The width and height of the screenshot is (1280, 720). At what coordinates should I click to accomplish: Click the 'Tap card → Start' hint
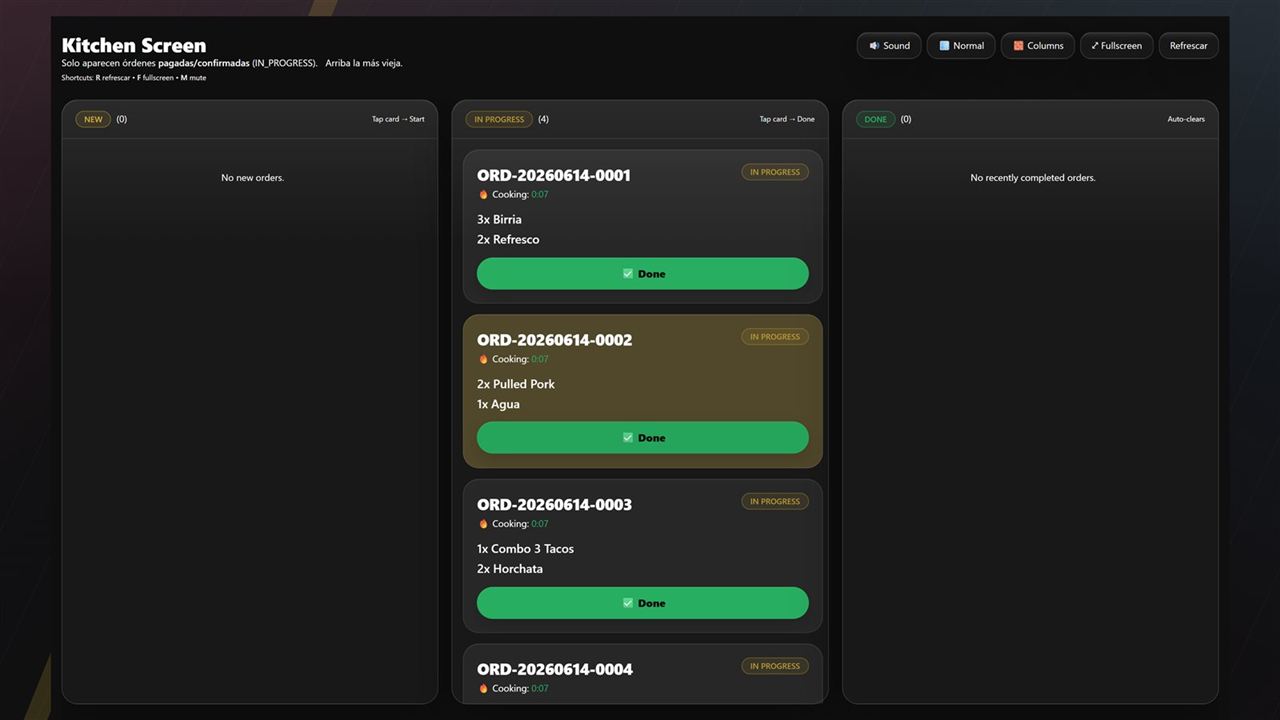(x=398, y=119)
